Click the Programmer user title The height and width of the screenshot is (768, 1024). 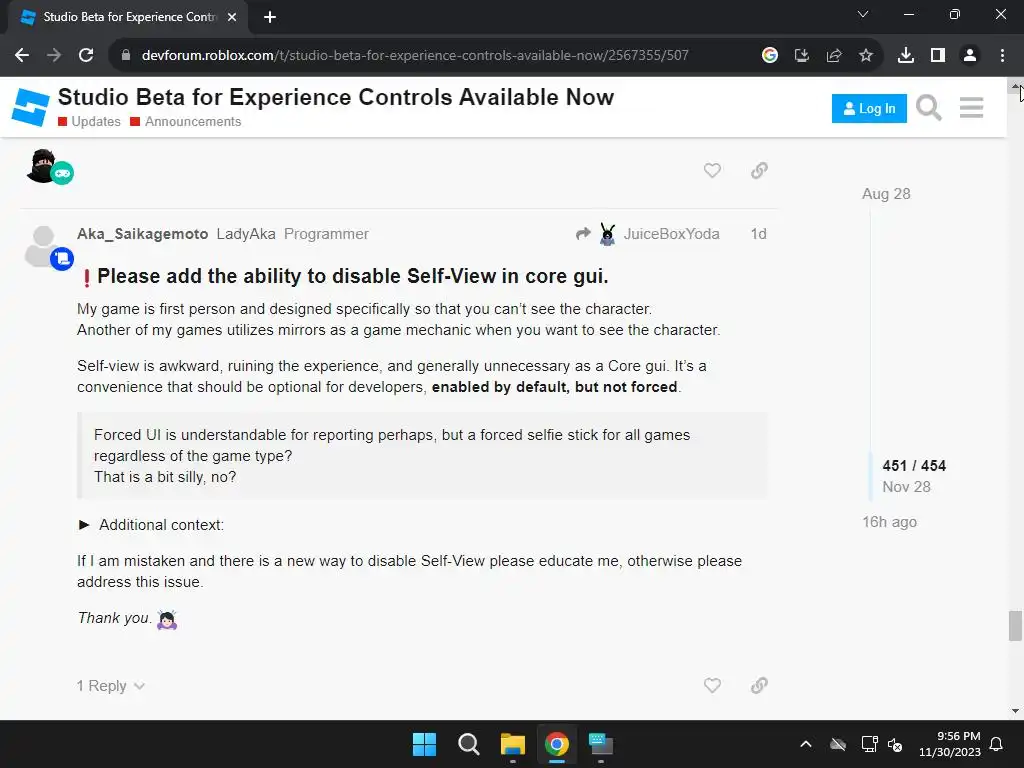tap(326, 234)
